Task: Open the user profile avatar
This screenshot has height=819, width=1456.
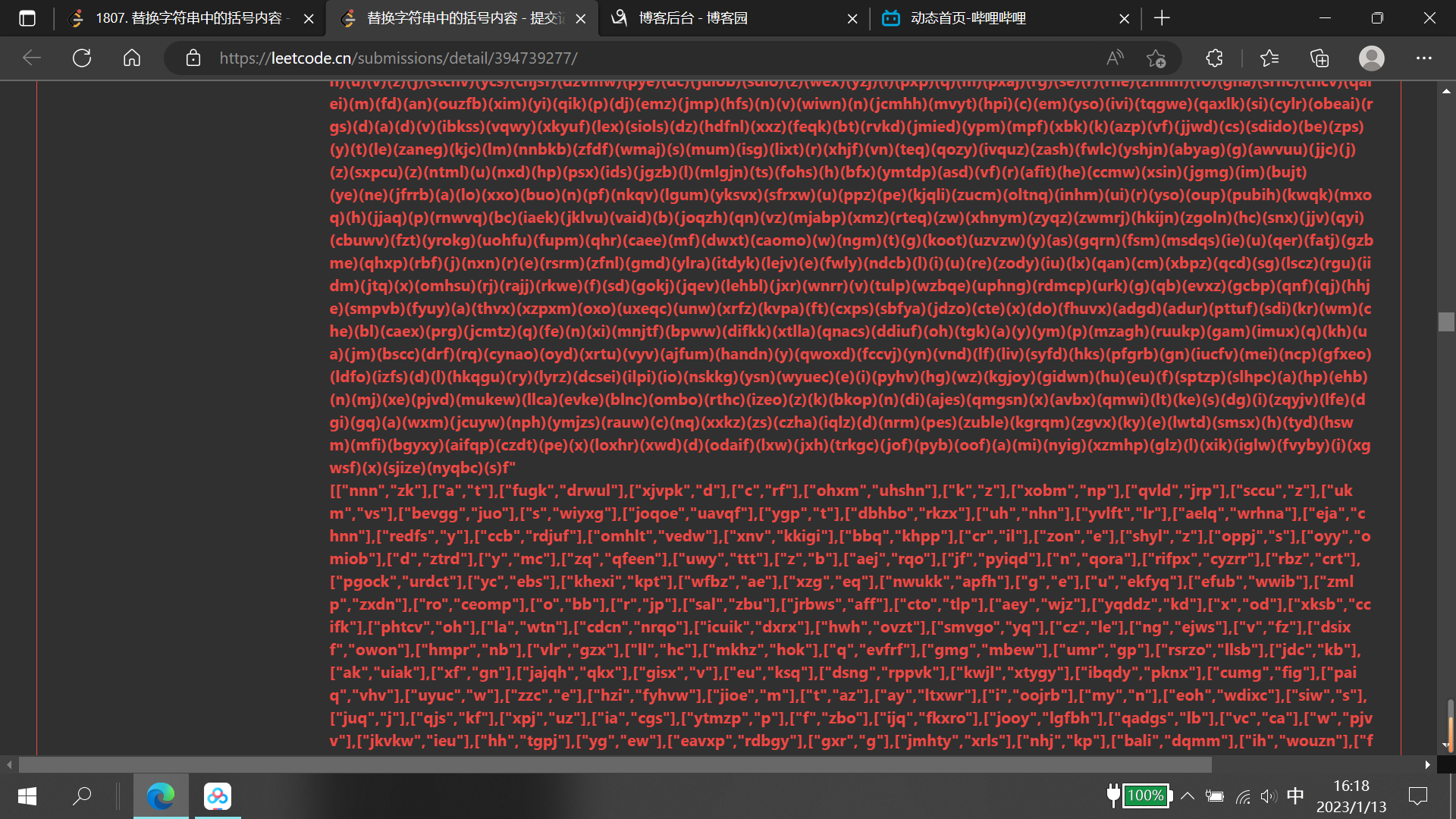Action: point(1371,58)
